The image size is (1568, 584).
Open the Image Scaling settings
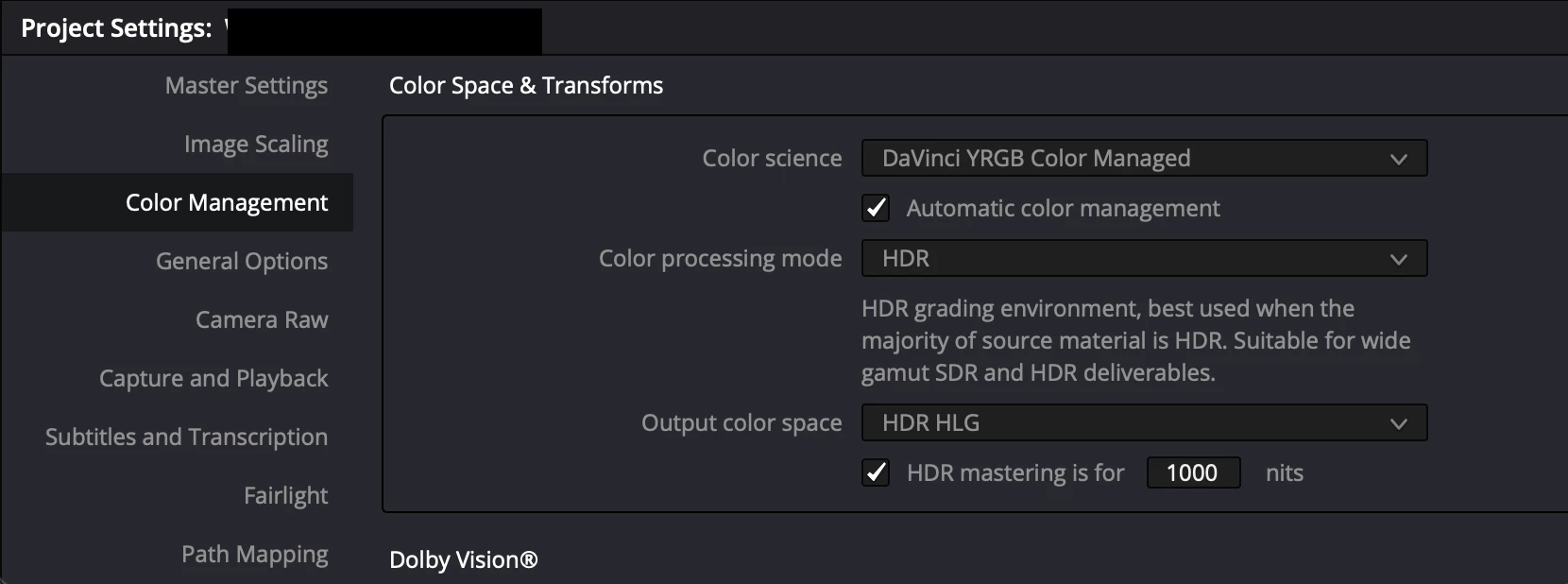coord(256,144)
